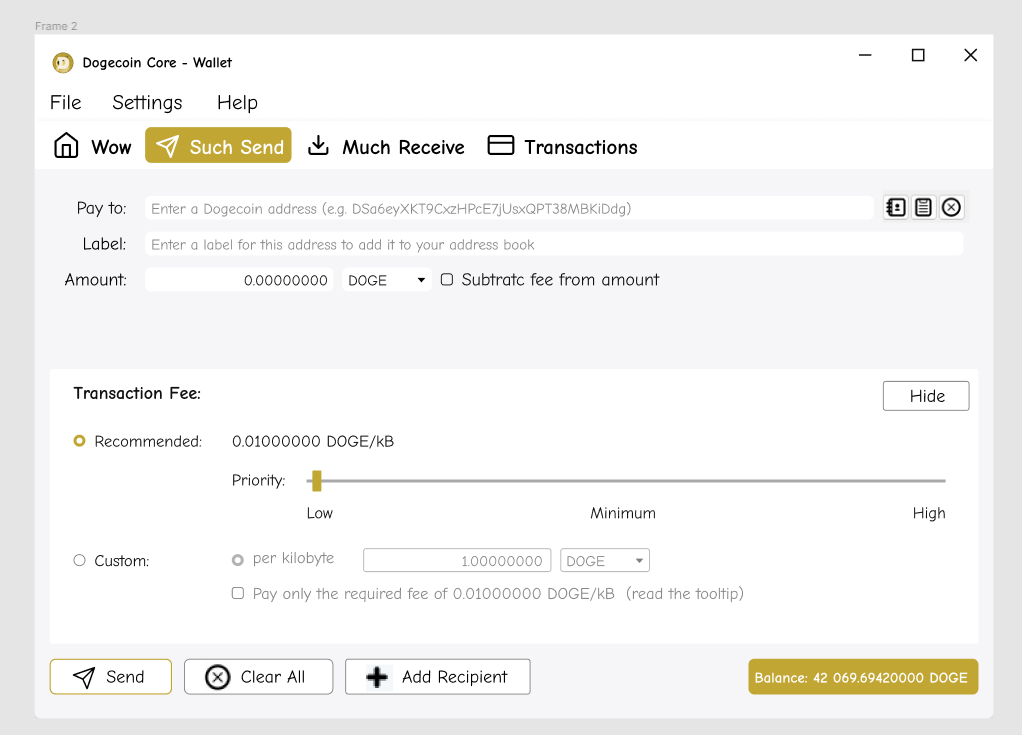Hide the Transaction Fee settings
The height and width of the screenshot is (735, 1022).
pyautogui.click(x=925, y=395)
